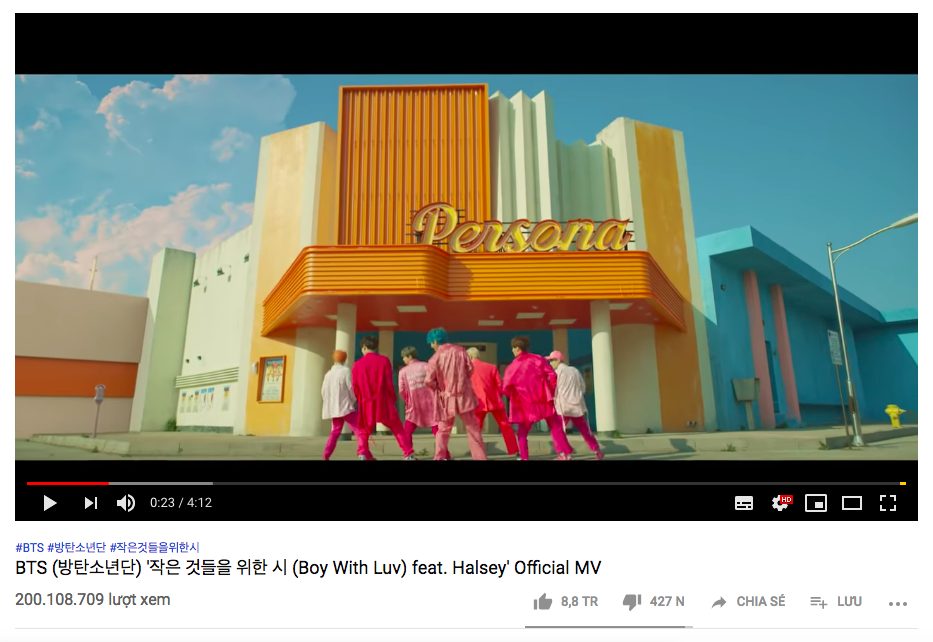933x642 pixels.
Task: Seek to middle of progress bar
Action: (x=466, y=483)
